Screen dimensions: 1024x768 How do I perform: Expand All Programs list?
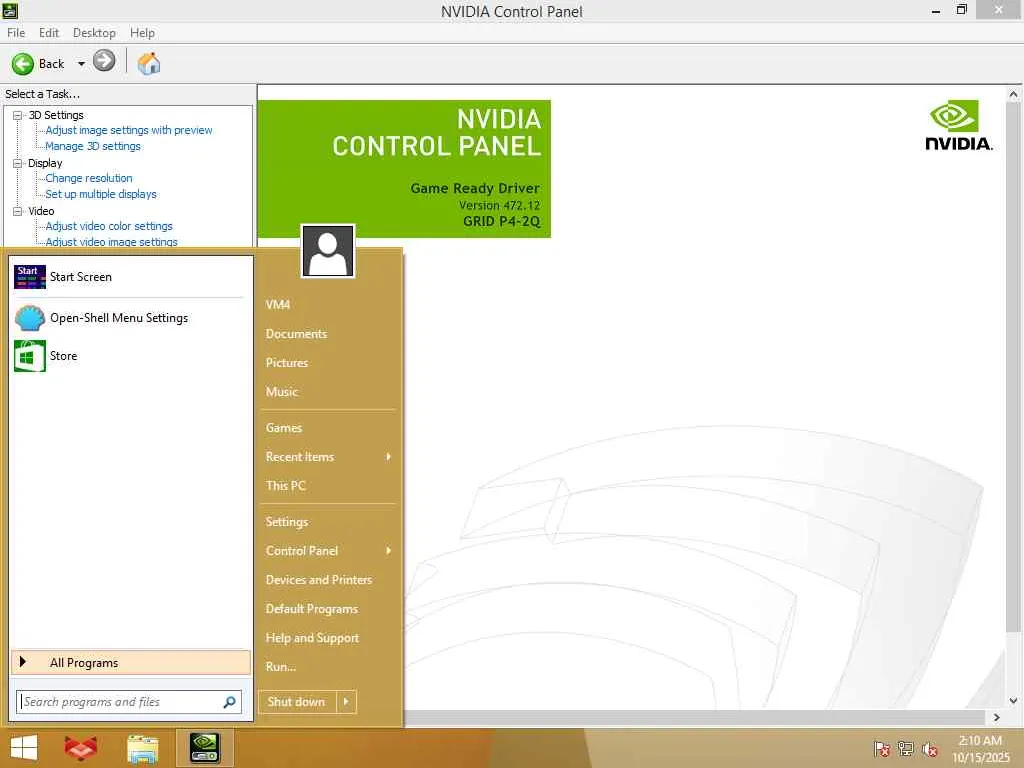131,663
